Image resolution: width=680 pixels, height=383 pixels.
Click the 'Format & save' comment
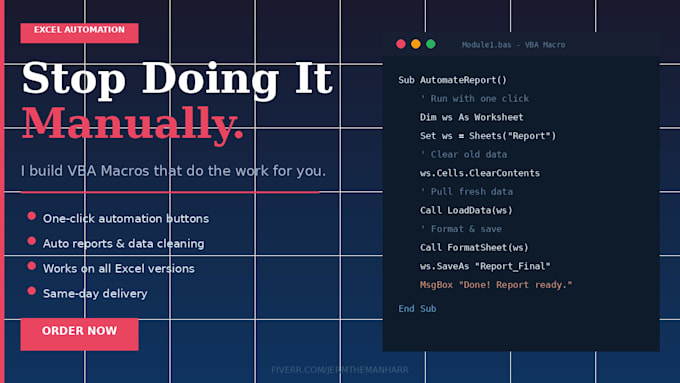pyautogui.click(x=461, y=229)
